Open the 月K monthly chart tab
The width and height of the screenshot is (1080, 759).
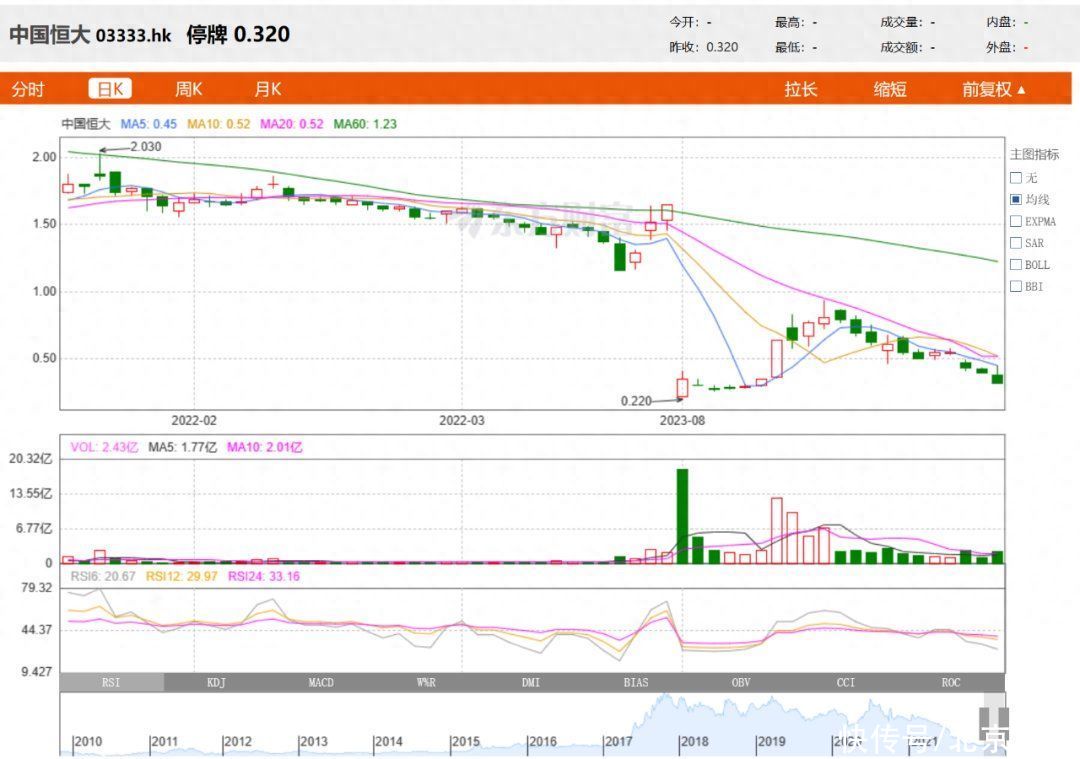click(x=268, y=90)
